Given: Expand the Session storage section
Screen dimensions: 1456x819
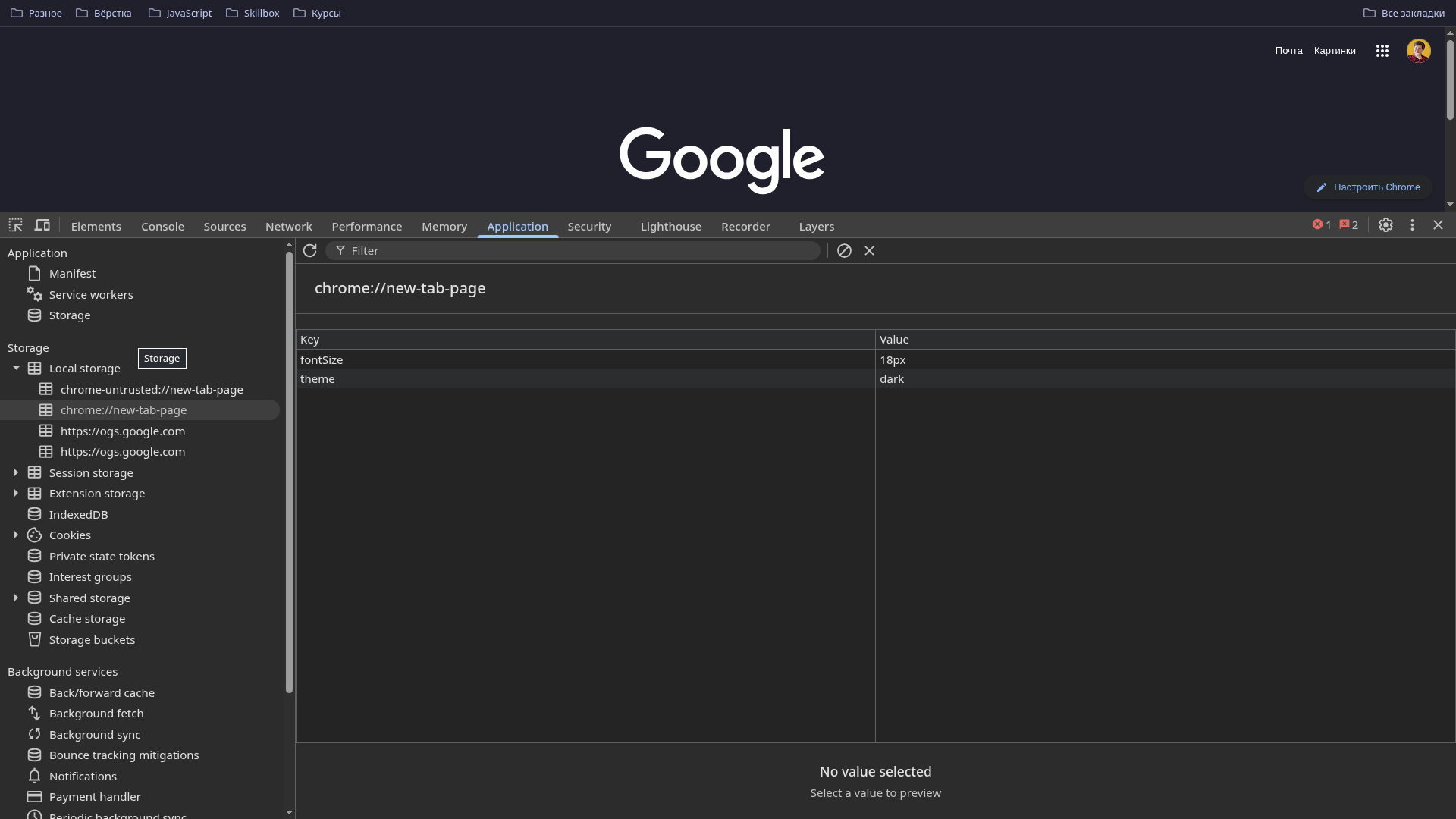Looking at the screenshot, I should click(x=17, y=472).
